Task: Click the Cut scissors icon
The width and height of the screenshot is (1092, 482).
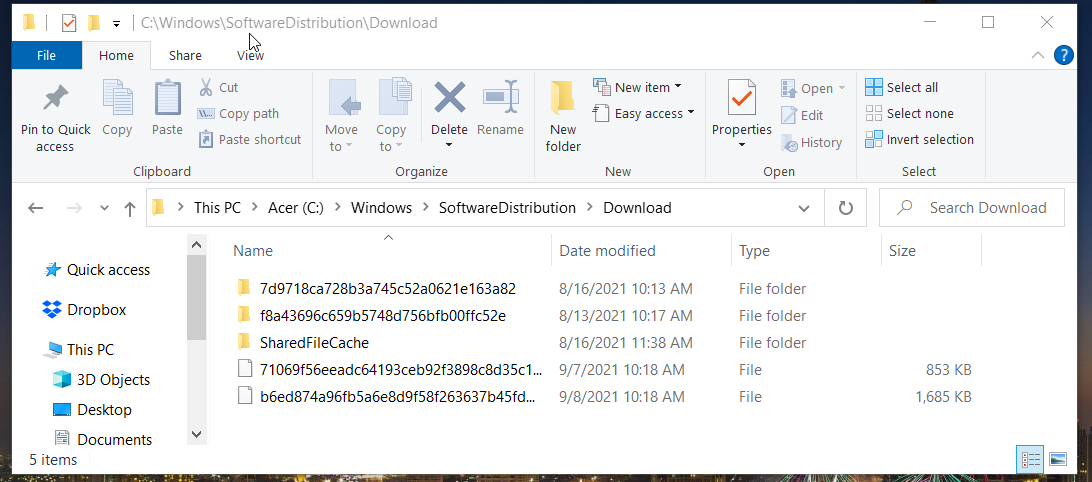Action: click(206, 87)
